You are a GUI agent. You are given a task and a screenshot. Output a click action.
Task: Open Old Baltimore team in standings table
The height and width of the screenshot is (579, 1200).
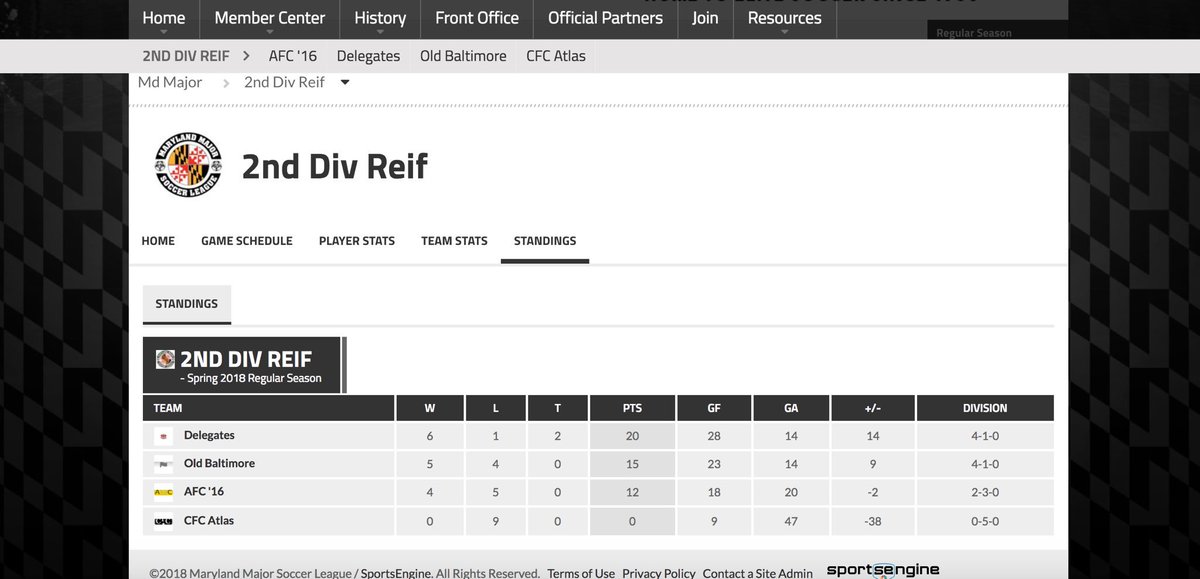pos(219,464)
